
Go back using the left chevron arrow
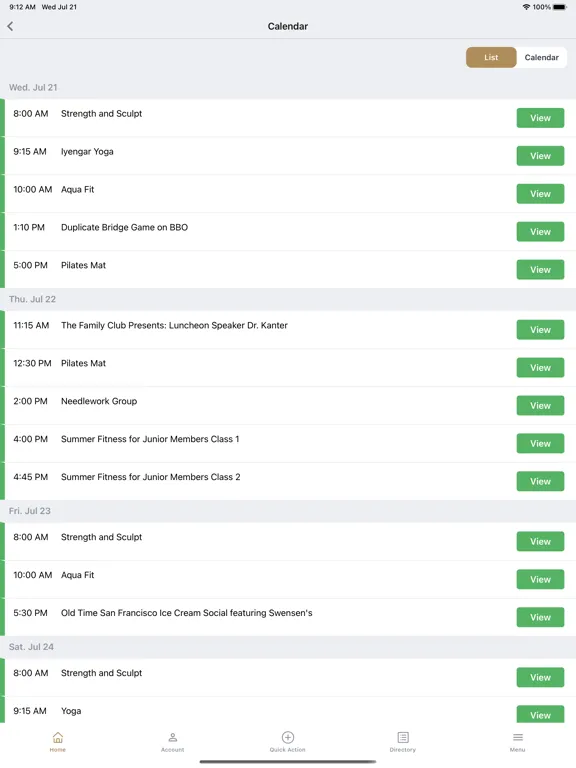pos(10,26)
